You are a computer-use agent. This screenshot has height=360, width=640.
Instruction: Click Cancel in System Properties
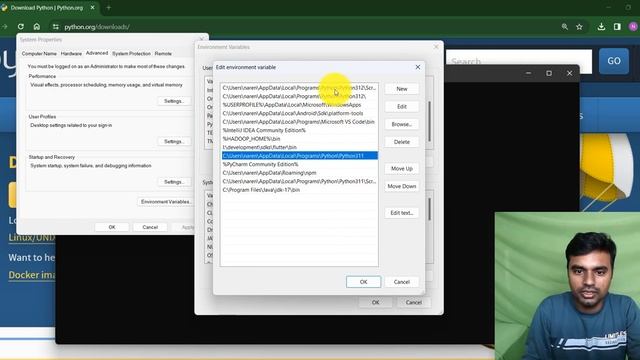[x=150, y=227]
